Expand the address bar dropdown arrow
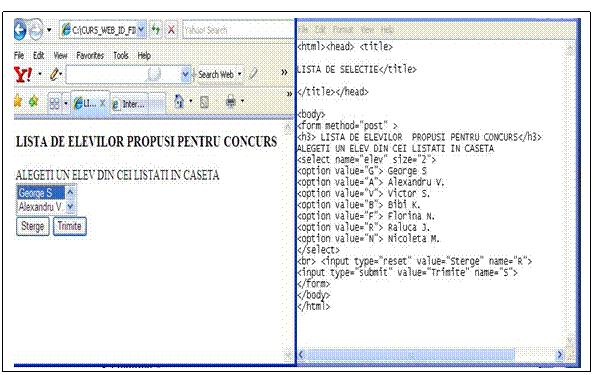 point(141,30)
